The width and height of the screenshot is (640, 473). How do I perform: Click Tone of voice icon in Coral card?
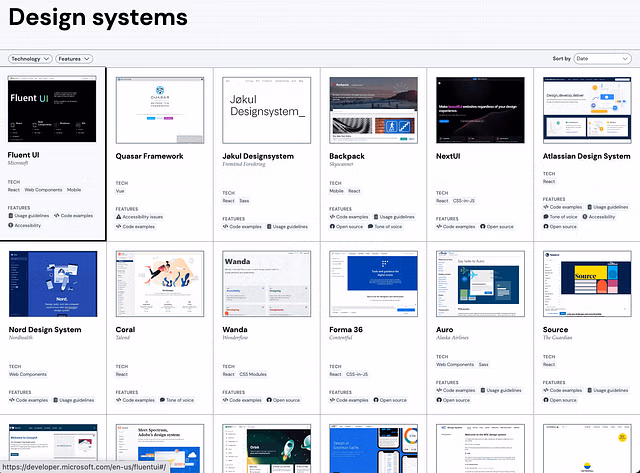click(162, 400)
